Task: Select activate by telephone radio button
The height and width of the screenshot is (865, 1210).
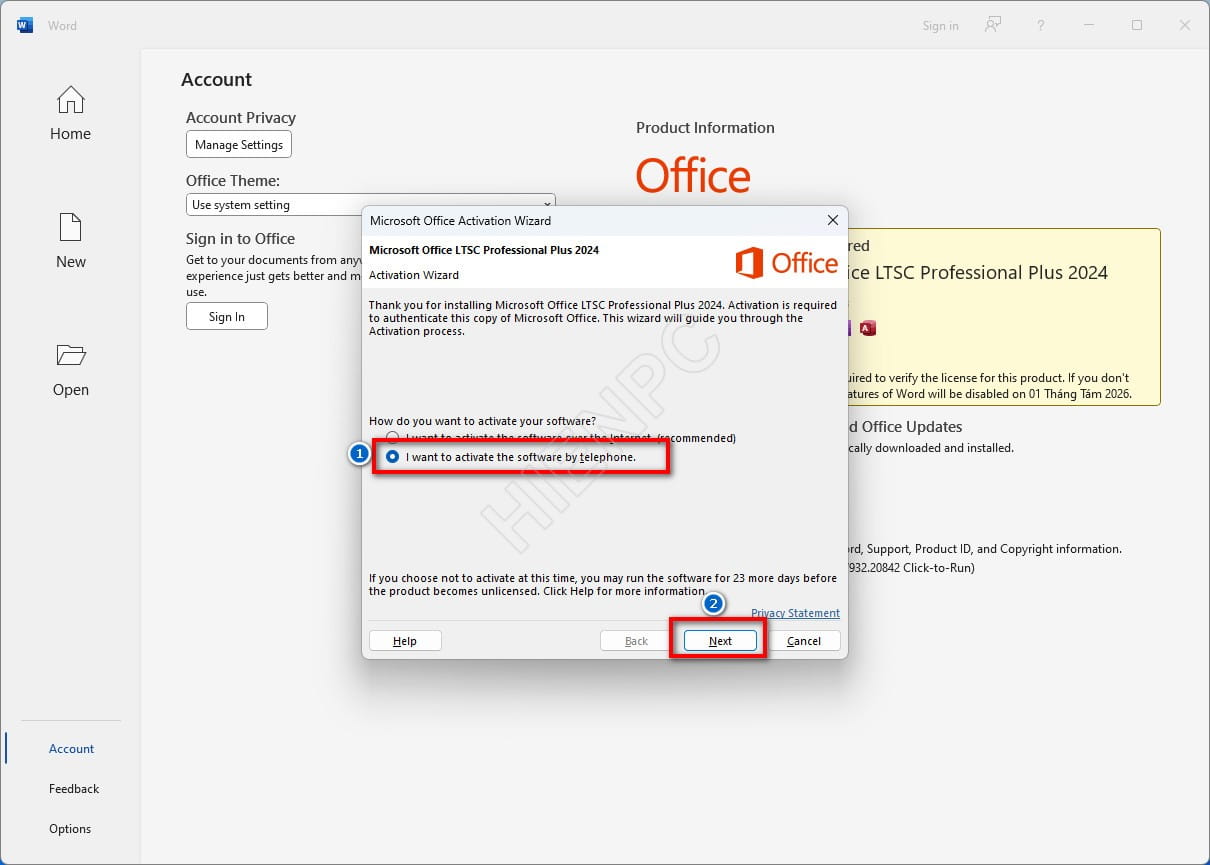Action: [x=393, y=457]
